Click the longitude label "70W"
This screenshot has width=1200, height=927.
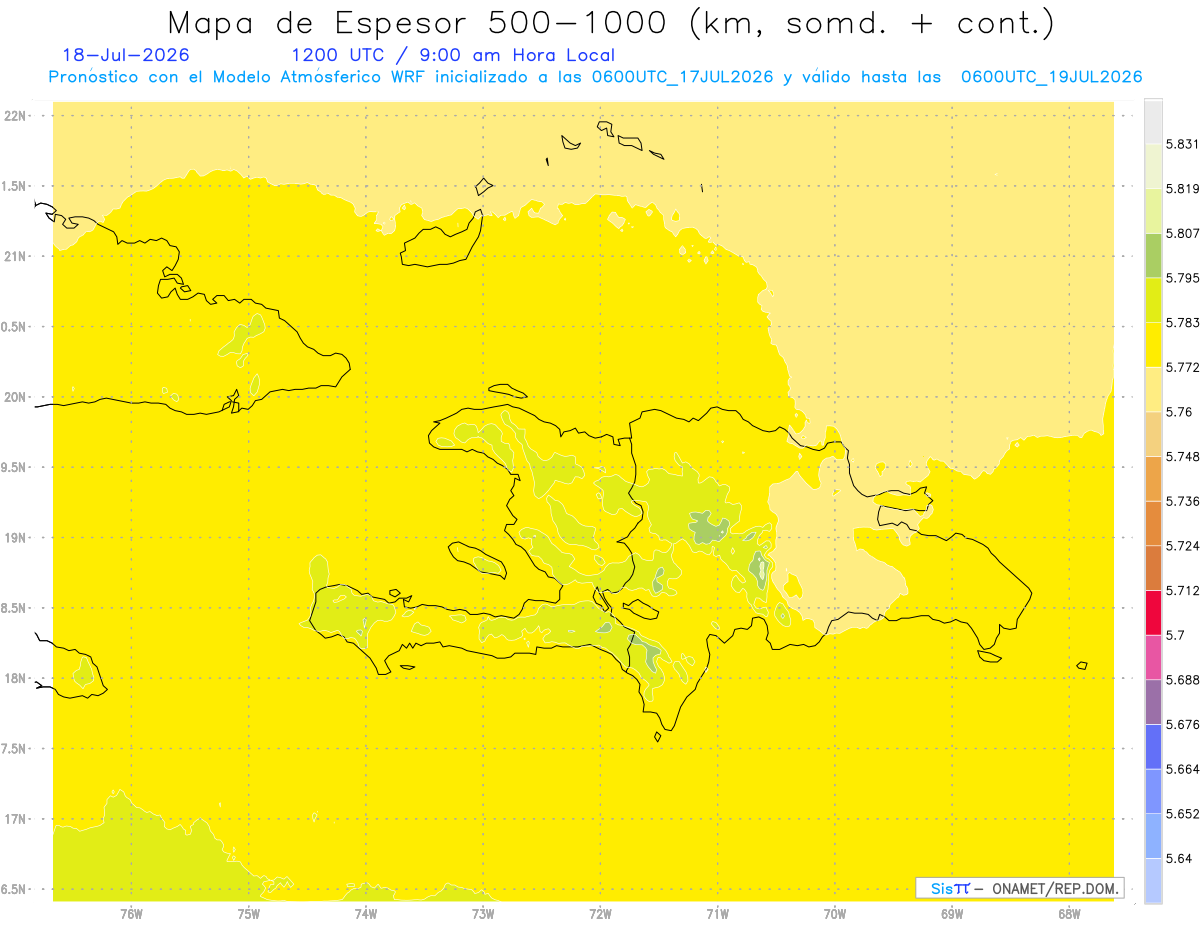coord(834,913)
